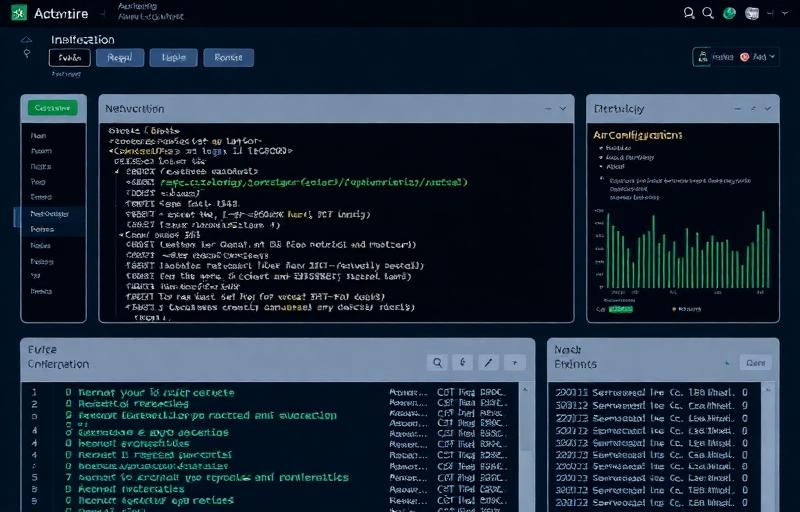The image size is (800, 512).
Task: Click the magnifier search icon in top bar
Action: tap(708, 13)
